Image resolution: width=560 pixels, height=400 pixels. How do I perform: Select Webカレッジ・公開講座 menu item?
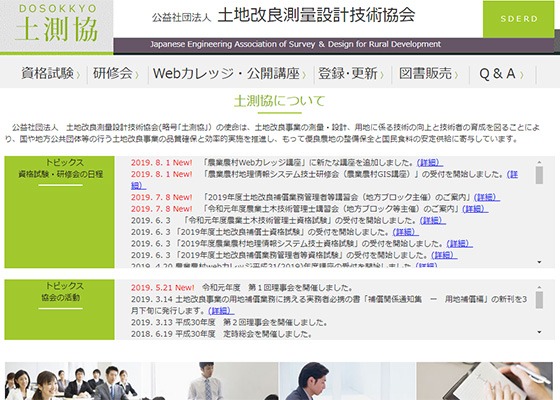tap(229, 74)
